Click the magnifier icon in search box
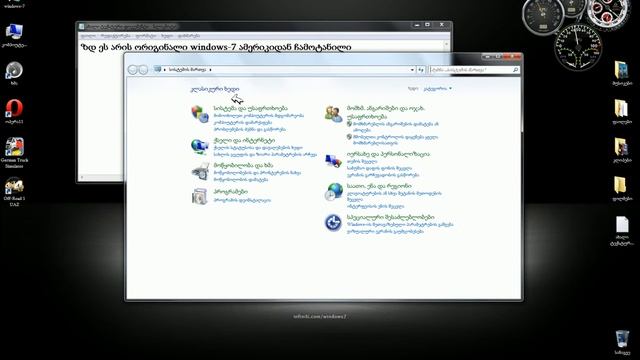This screenshot has height=360, width=640. click(x=516, y=70)
